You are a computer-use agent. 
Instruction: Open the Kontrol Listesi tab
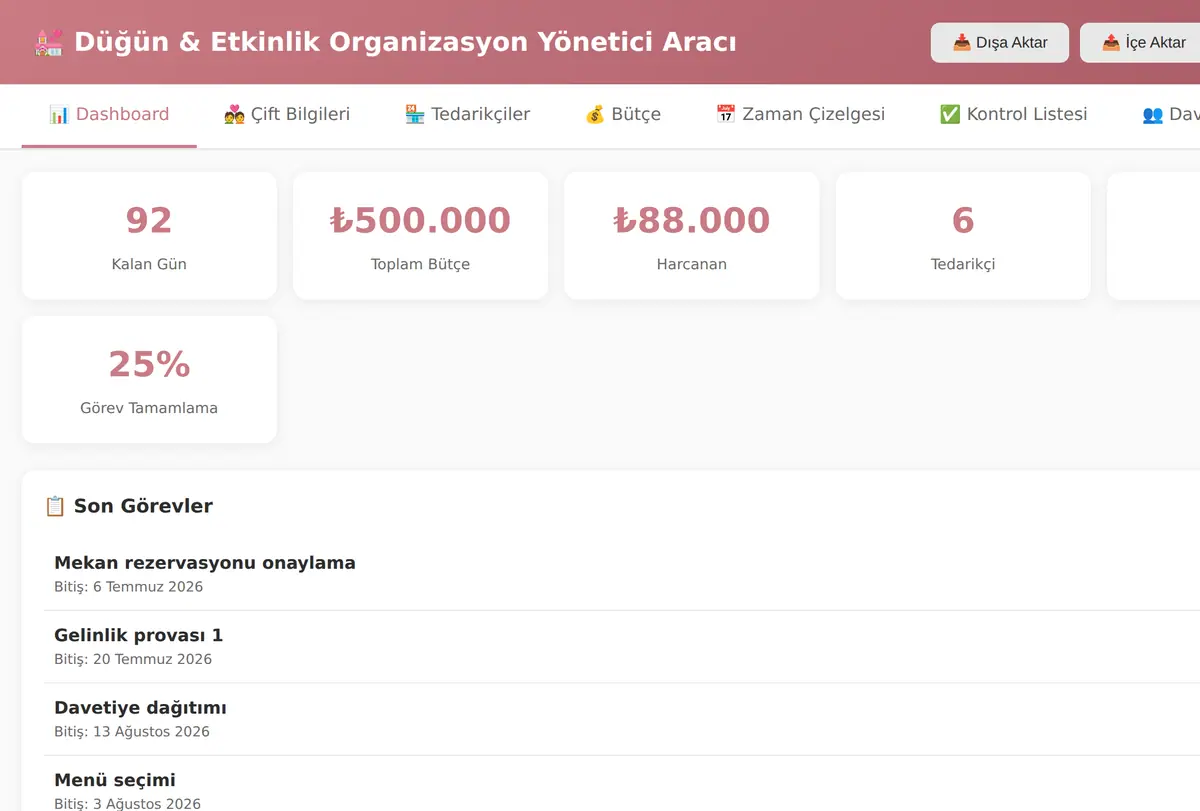1013,115
